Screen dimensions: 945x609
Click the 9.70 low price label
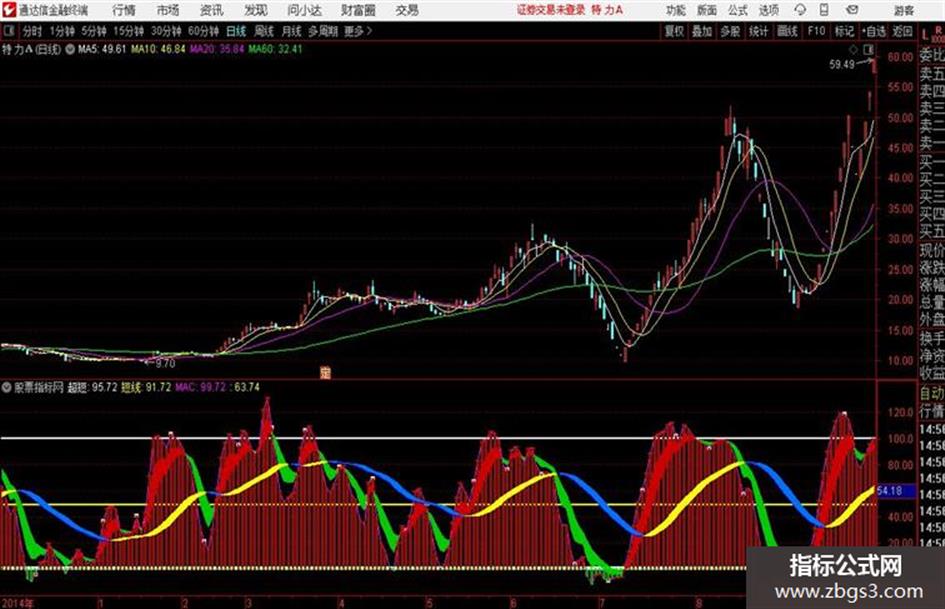coord(165,363)
